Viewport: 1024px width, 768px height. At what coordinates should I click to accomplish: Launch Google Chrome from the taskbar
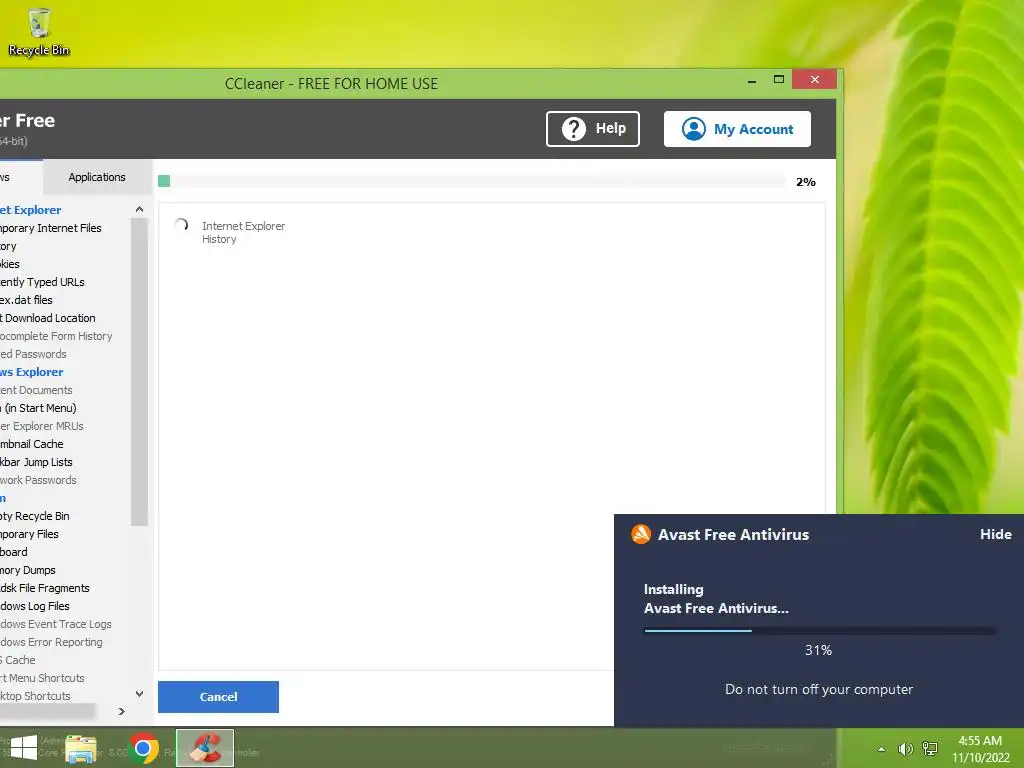pos(143,748)
